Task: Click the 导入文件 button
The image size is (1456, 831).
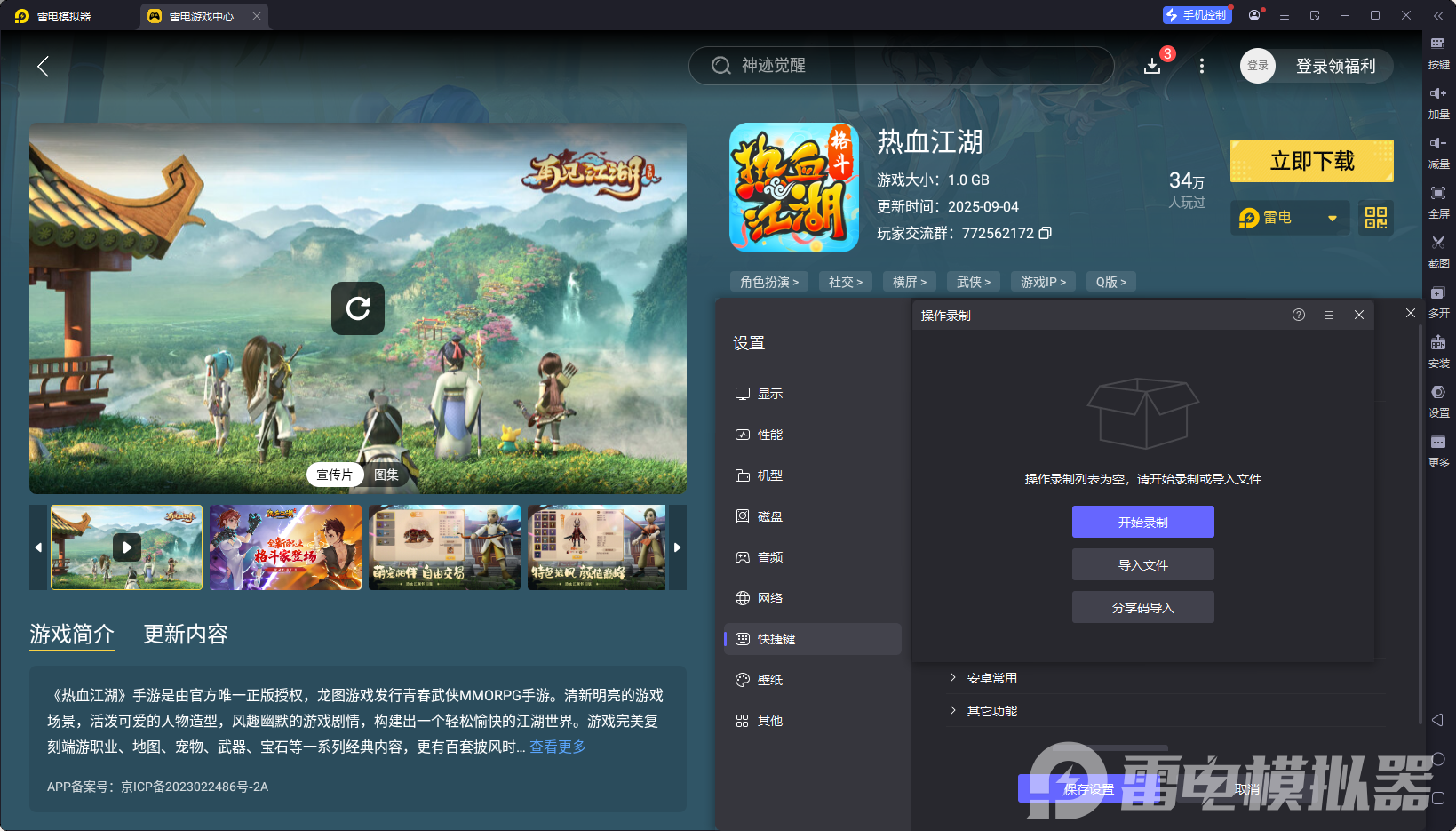Action: [x=1143, y=564]
